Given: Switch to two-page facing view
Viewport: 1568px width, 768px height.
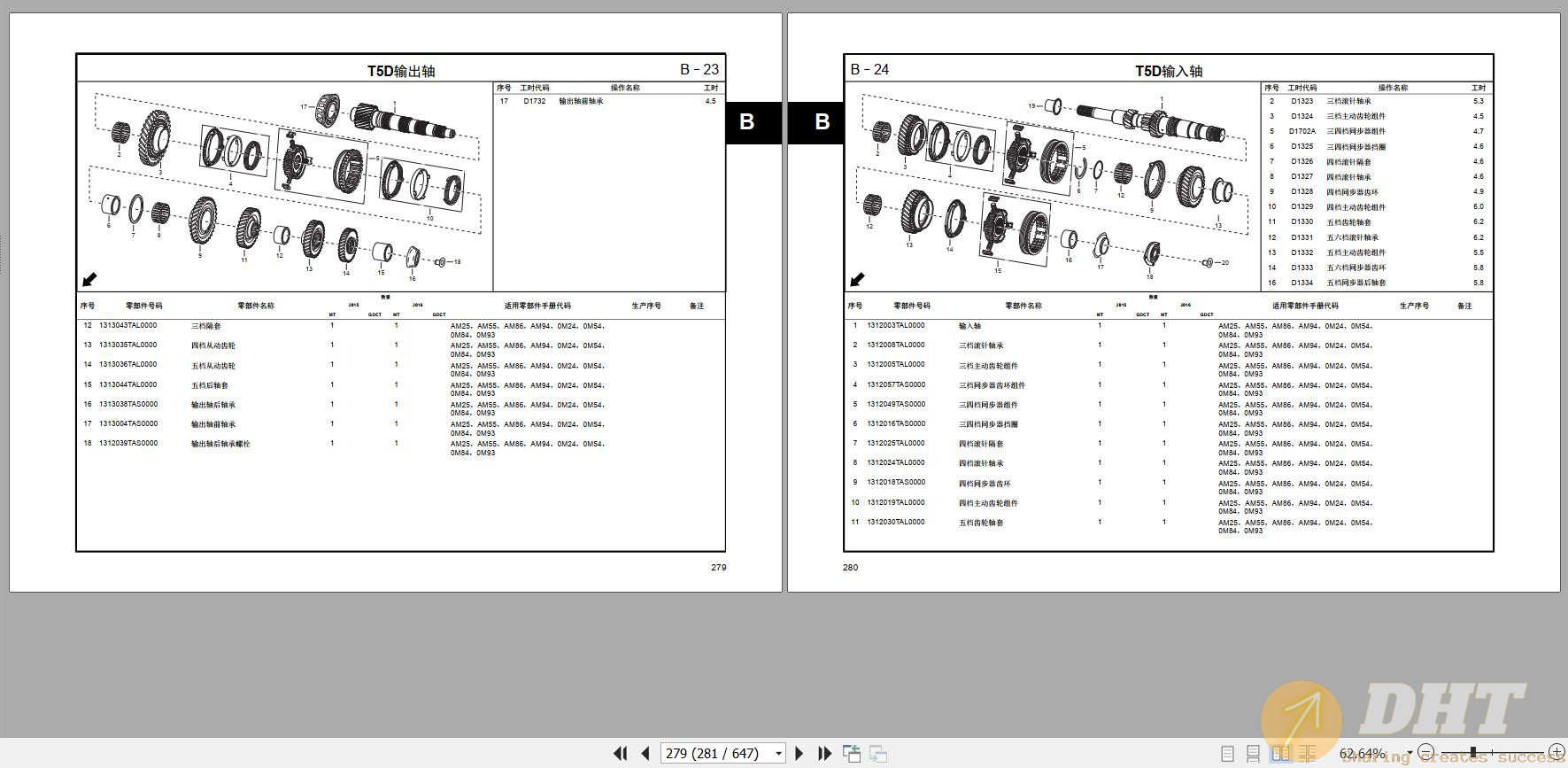Looking at the screenshot, I should (x=1280, y=754).
